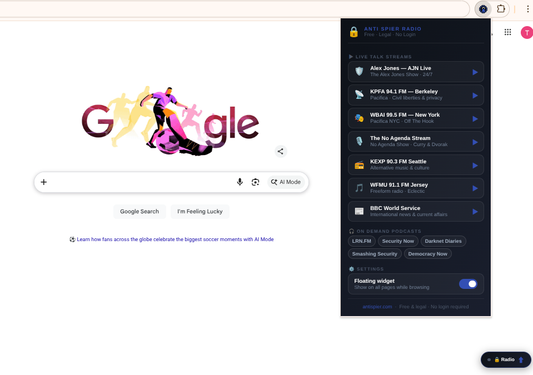The image size is (533, 375).
Task: Click 'International news & current affairs' subtitle
Action: 409,215
